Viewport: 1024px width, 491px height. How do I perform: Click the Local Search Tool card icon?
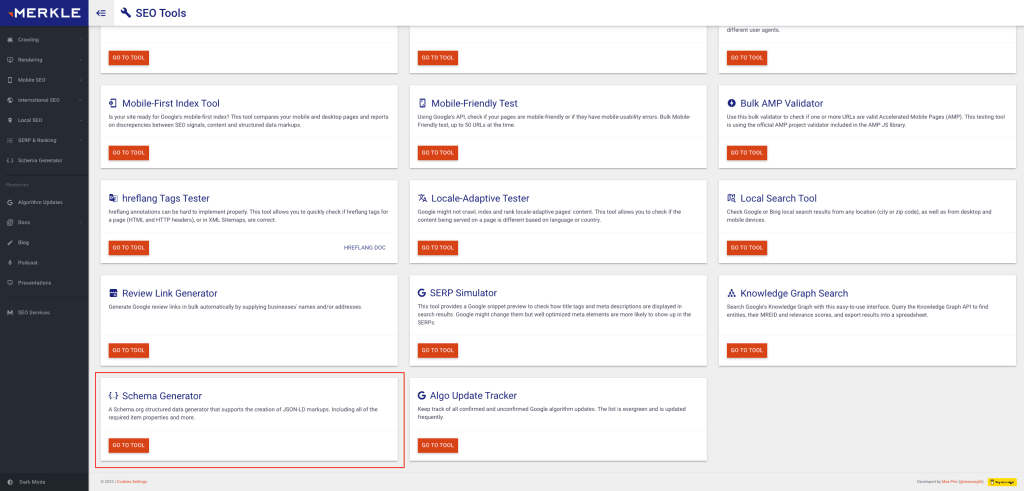tap(731, 198)
